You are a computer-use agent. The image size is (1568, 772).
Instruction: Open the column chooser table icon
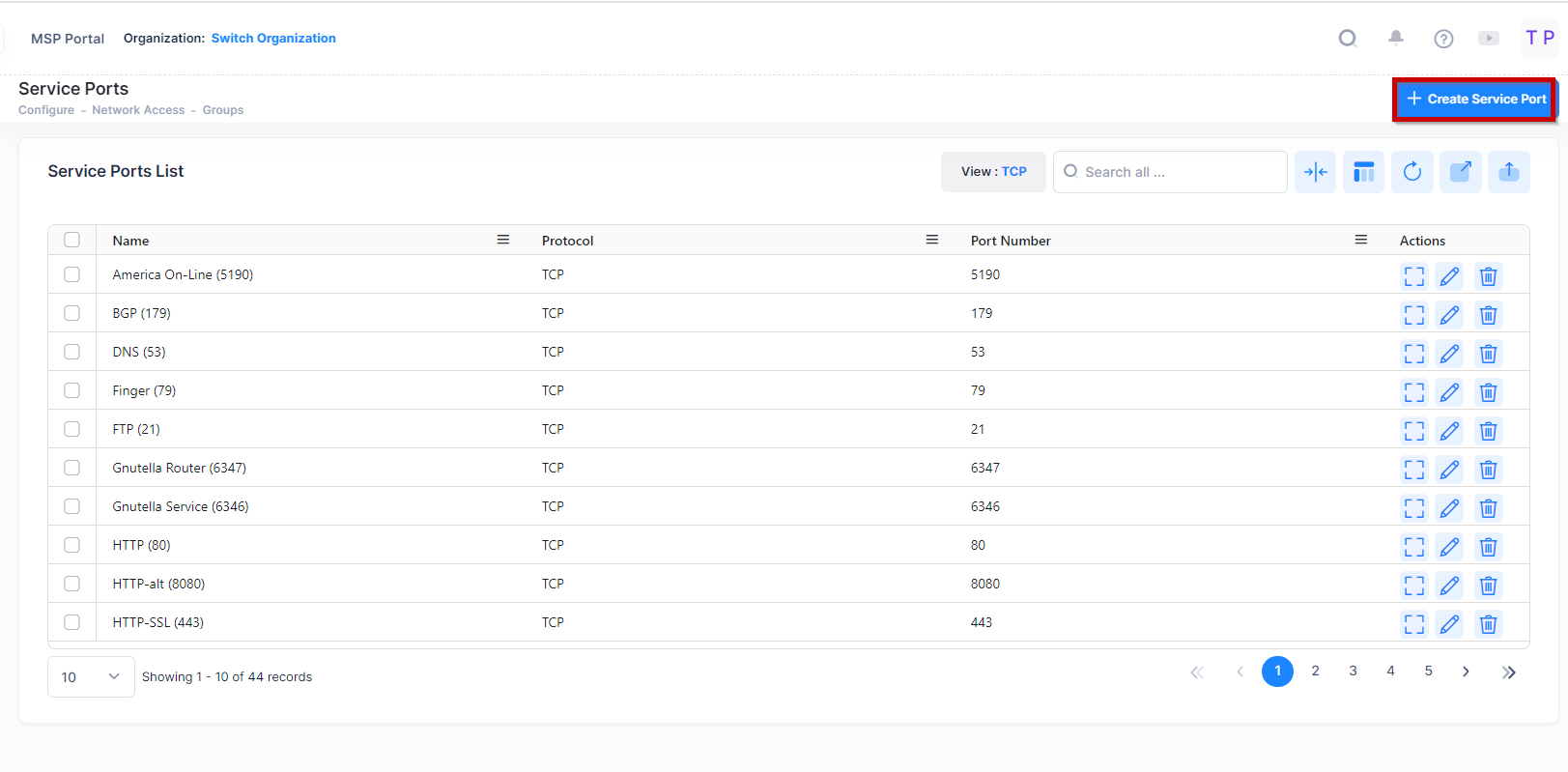[x=1363, y=172]
